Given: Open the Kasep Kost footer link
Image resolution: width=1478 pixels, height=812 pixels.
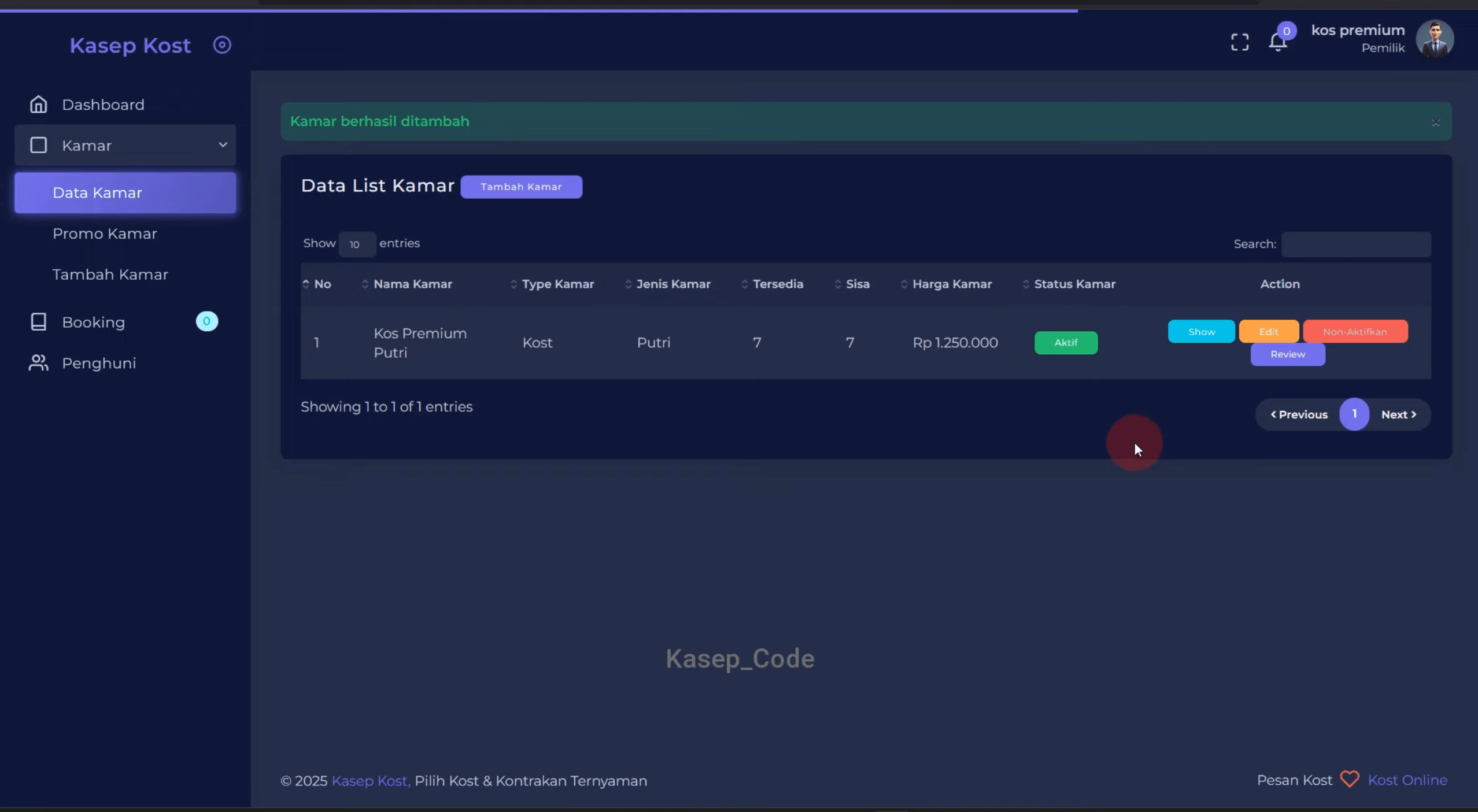Looking at the screenshot, I should click(371, 781).
